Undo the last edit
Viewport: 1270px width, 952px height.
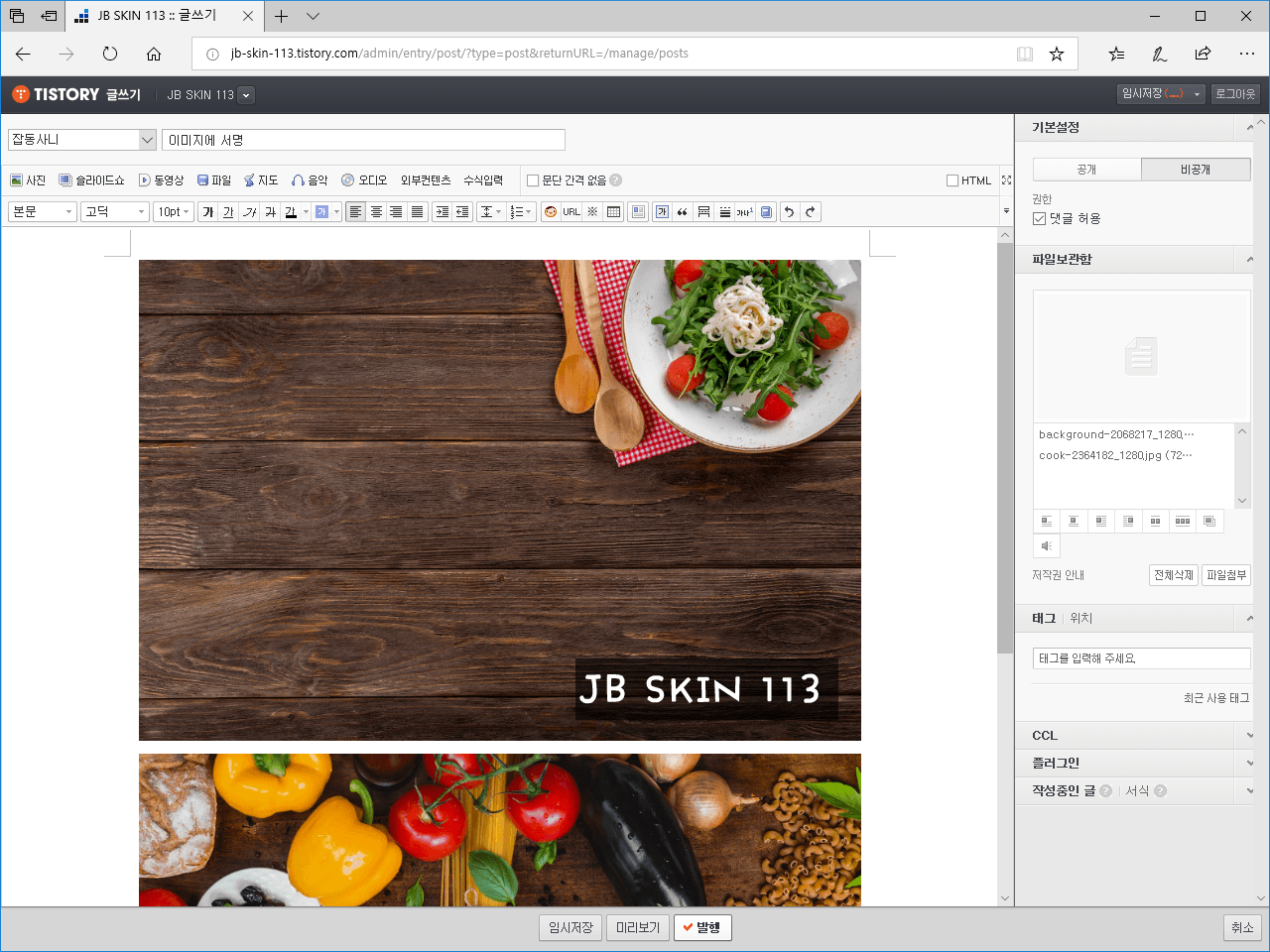click(790, 212)
